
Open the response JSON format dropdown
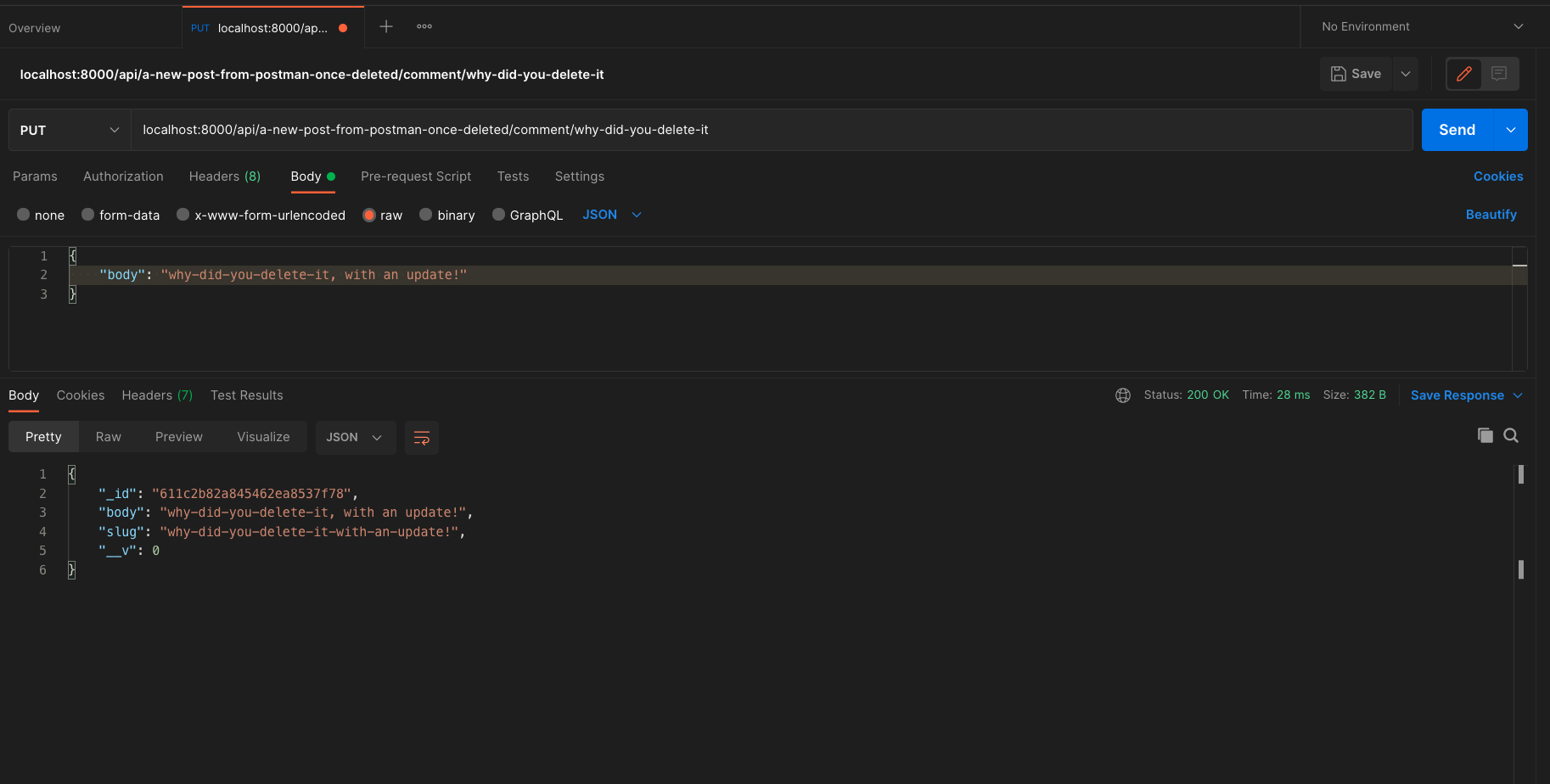point(355,438)
